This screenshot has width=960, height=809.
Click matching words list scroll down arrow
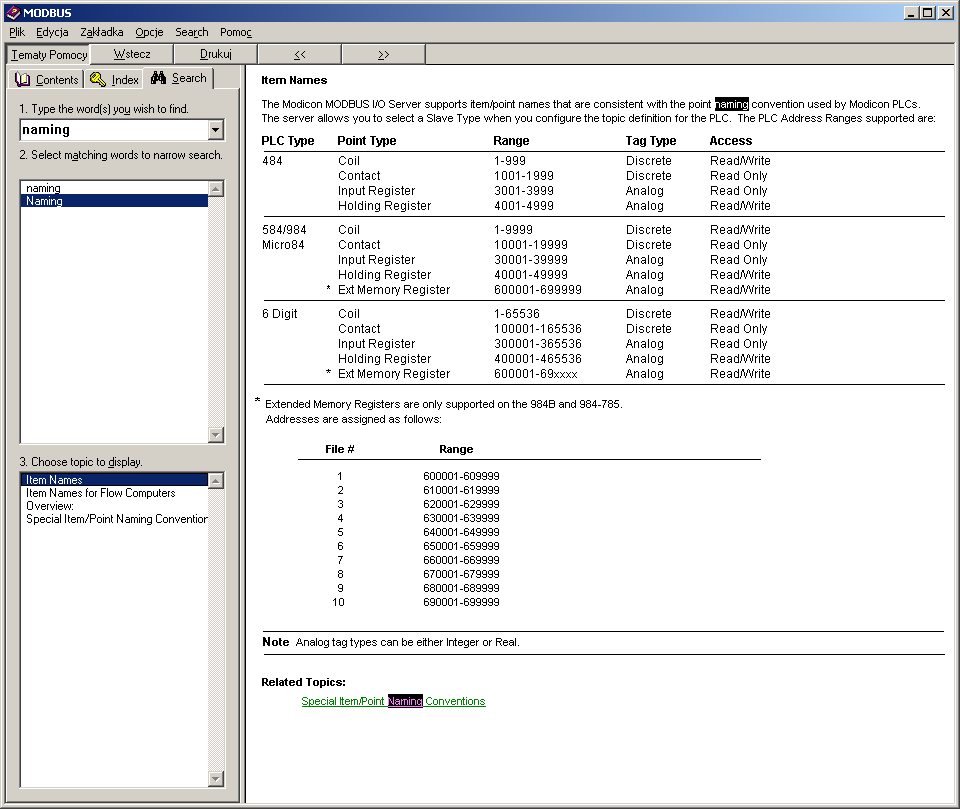[216, 435]
